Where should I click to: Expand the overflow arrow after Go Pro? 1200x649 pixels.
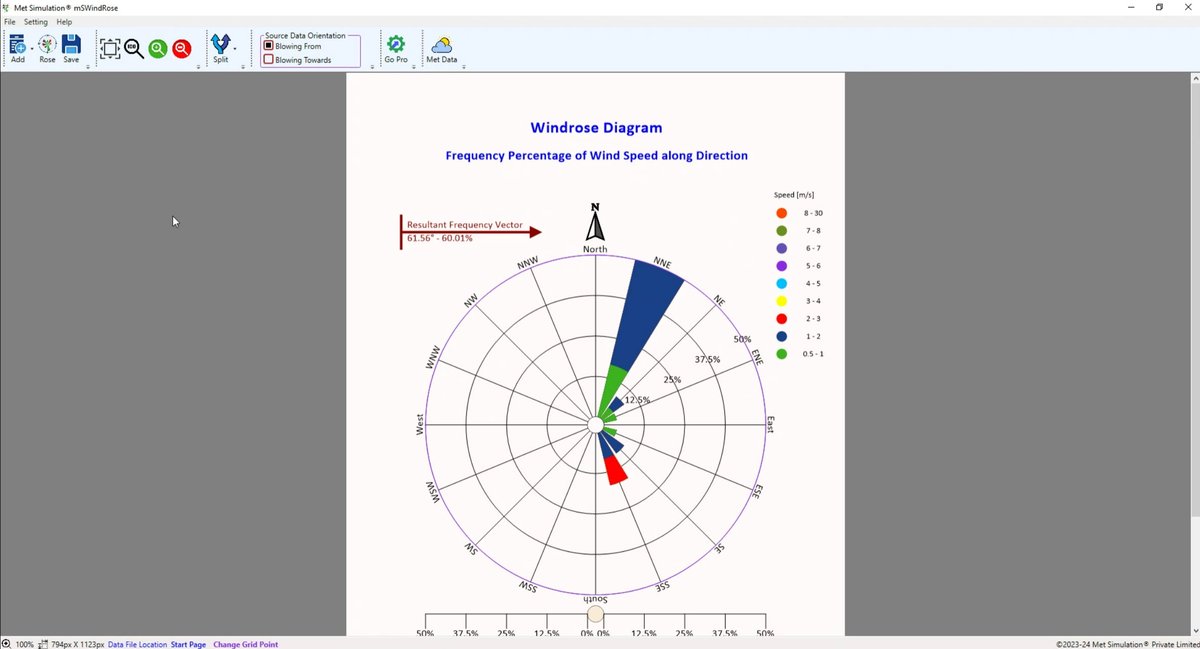(414, 67)
